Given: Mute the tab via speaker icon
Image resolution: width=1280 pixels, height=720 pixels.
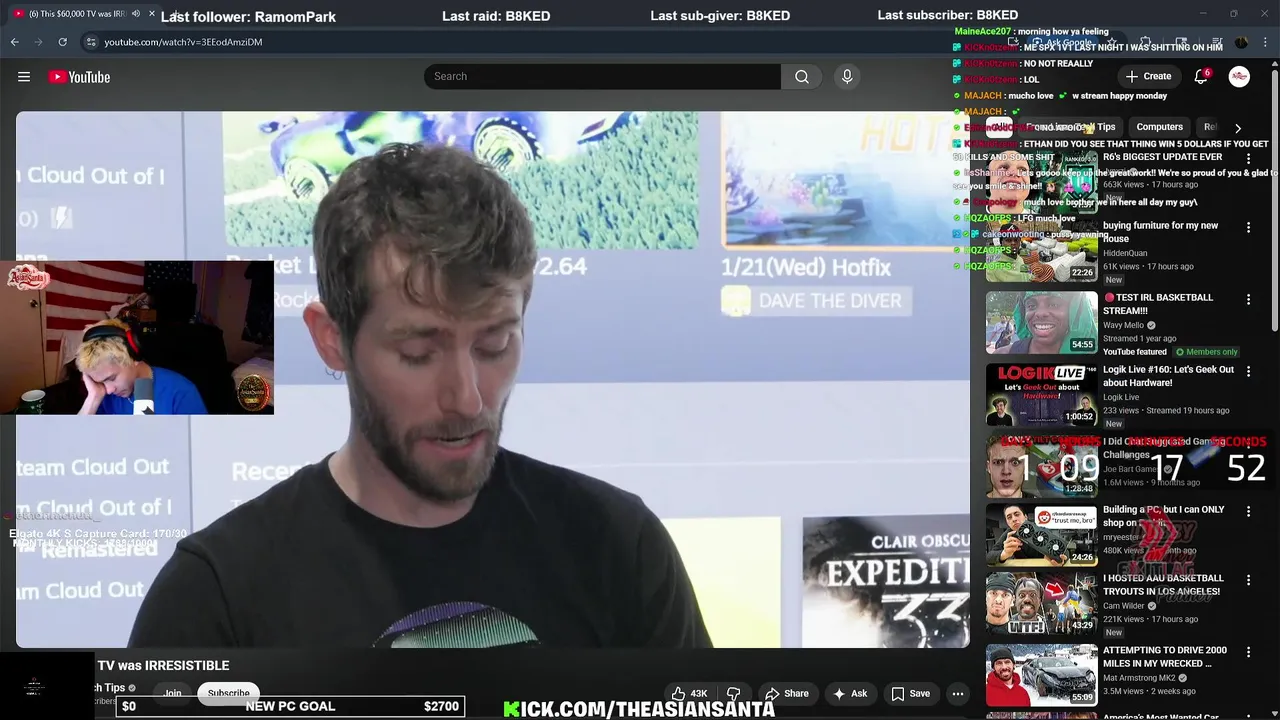Looking at the screenshot, I should click(134, 14).
